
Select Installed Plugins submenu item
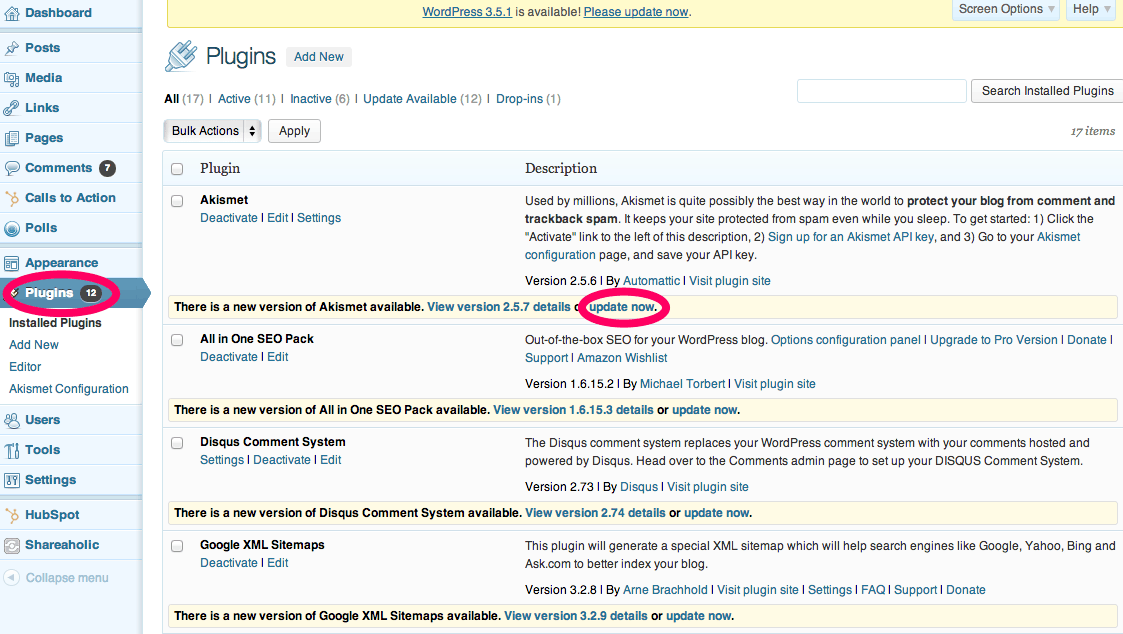55,323
